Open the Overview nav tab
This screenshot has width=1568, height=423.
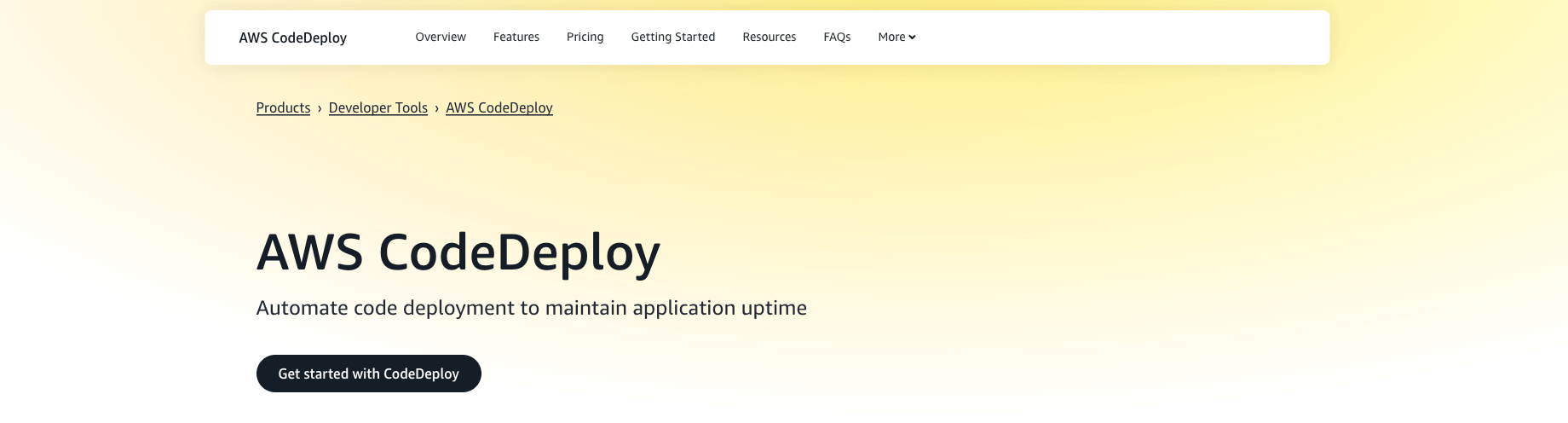click(441, 37)
